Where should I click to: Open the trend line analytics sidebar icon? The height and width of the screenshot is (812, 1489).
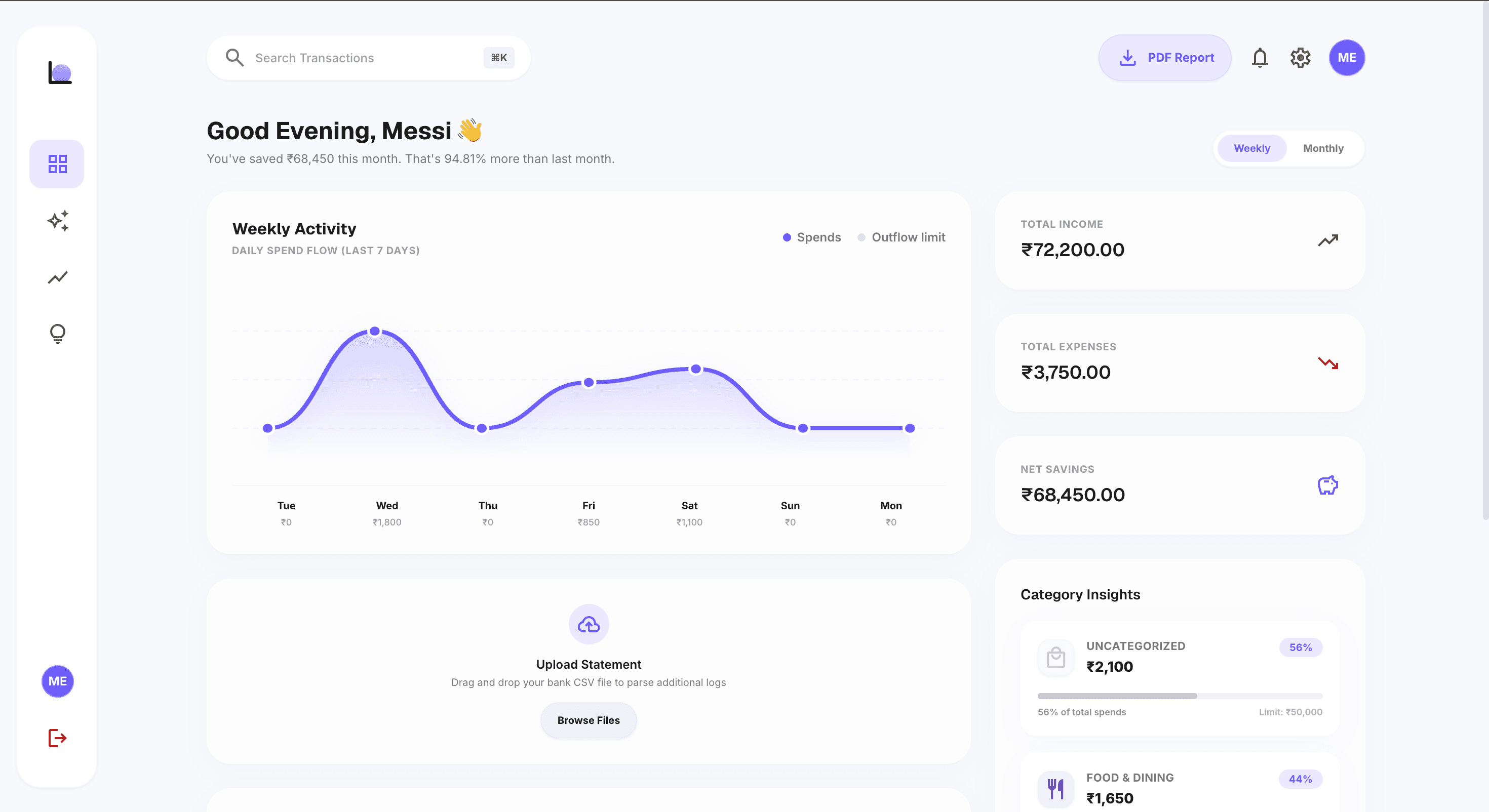click(x=57, y=277)
